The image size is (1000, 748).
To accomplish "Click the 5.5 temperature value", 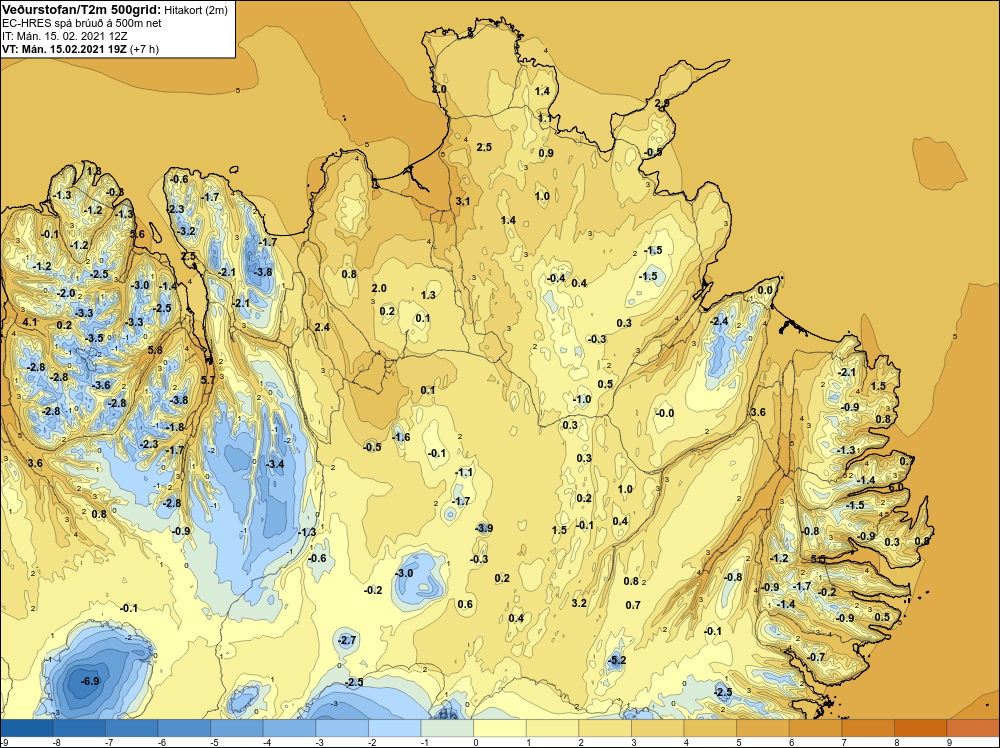I will pyautogui.click(x=818, y=559).
